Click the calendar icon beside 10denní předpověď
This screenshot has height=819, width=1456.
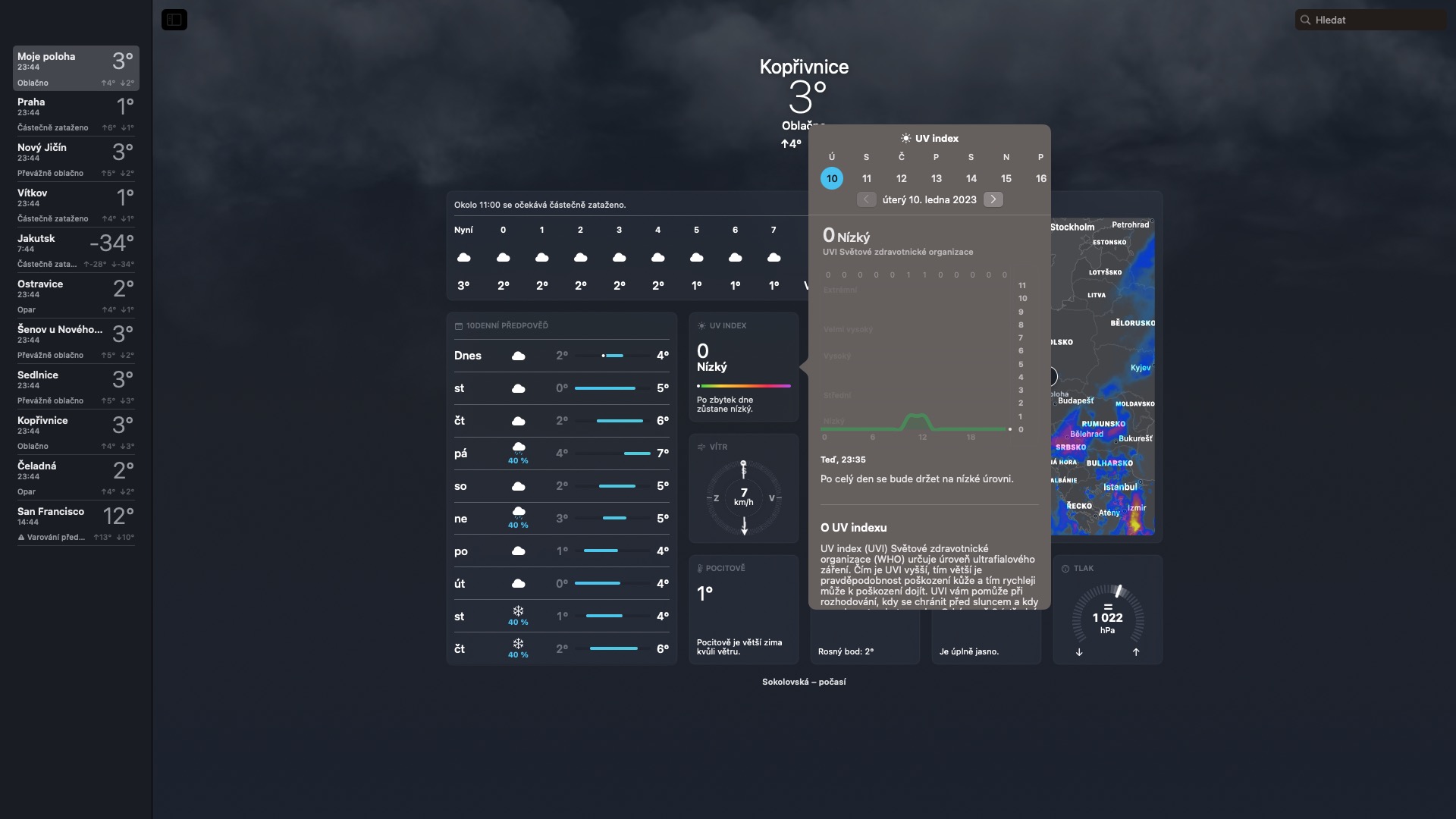(458, 326)
